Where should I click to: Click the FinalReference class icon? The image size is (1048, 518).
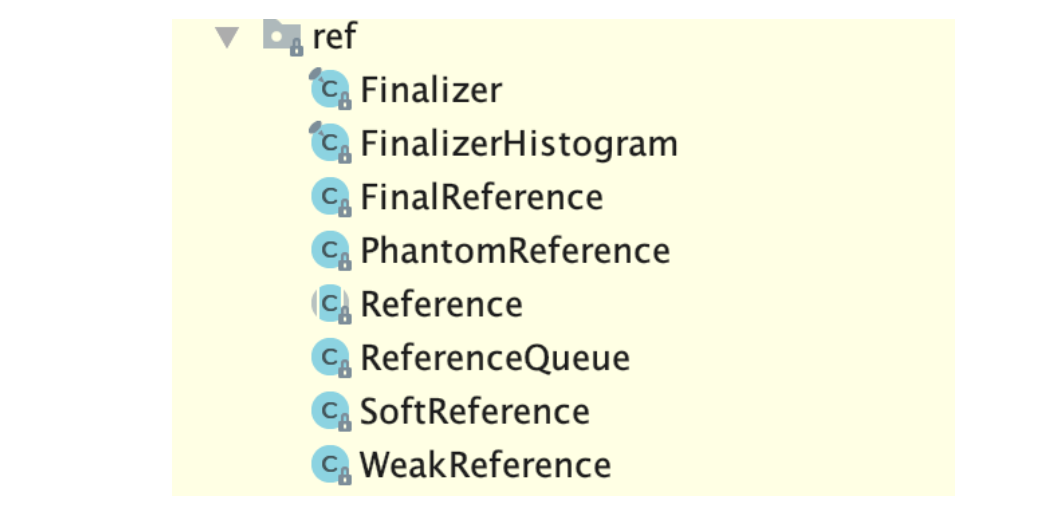point(329,197)
